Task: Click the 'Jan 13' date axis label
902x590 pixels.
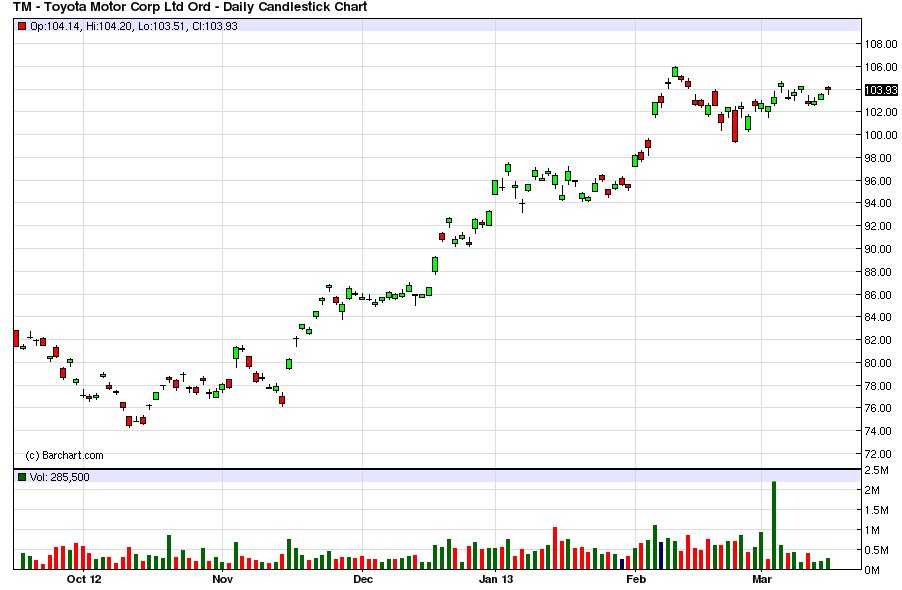Action: click(495, 579)
